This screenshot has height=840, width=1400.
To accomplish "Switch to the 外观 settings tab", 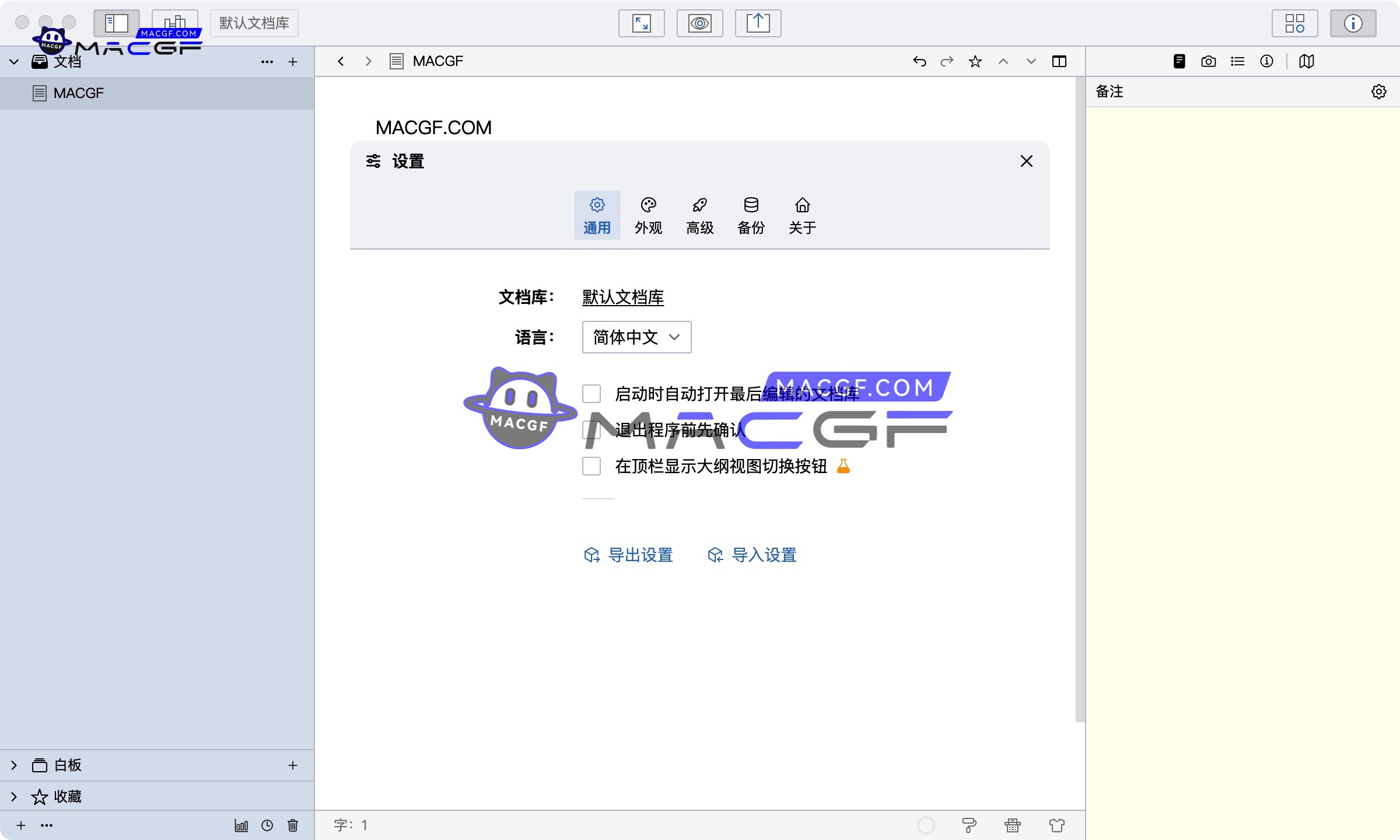I will point(648,215).
